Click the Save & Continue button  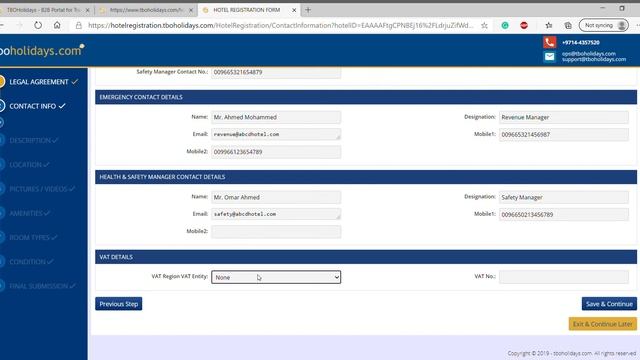(x=609, y=304)
